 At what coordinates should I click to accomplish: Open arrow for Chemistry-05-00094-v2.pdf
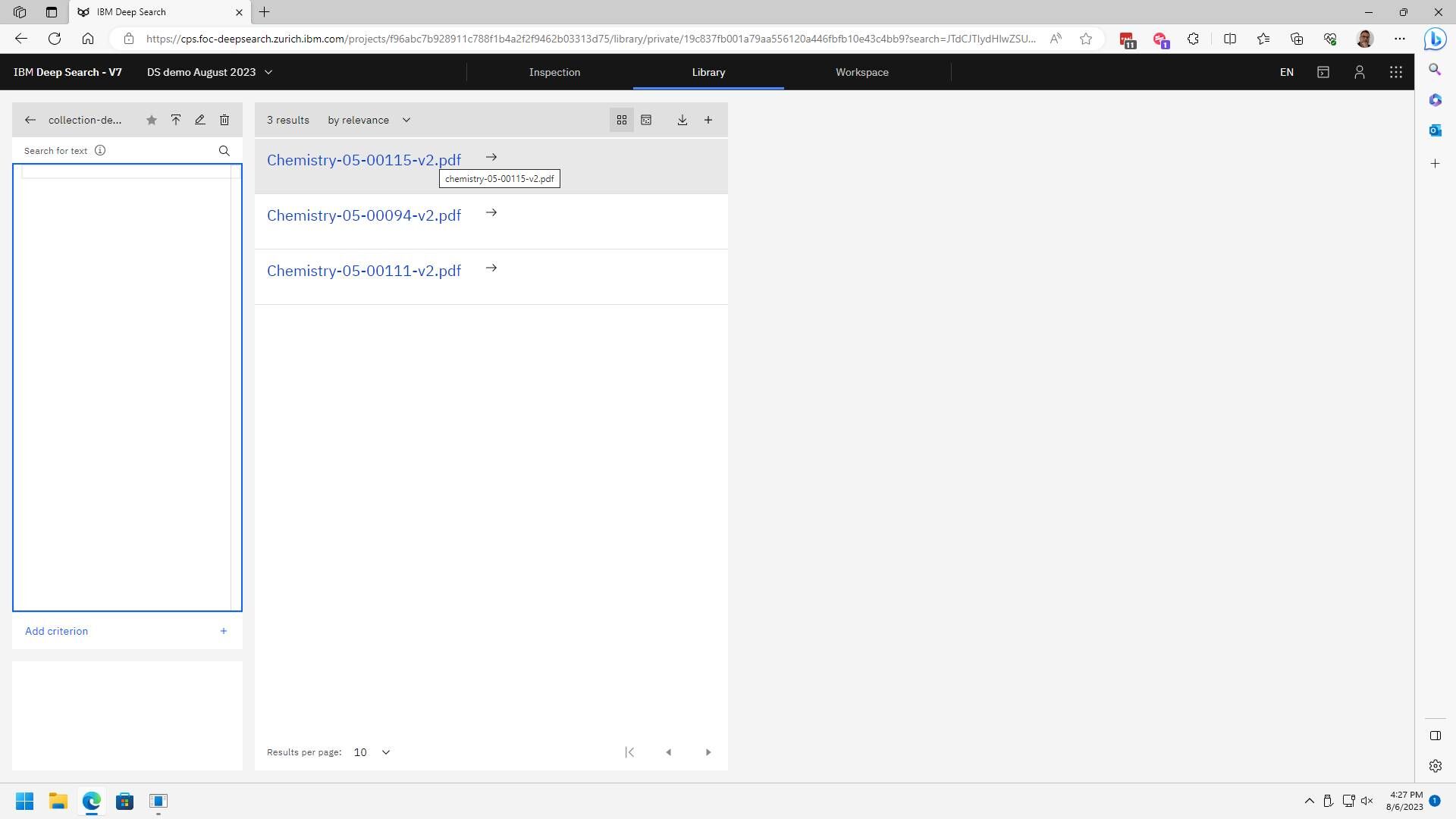click(x=491, y=213)
